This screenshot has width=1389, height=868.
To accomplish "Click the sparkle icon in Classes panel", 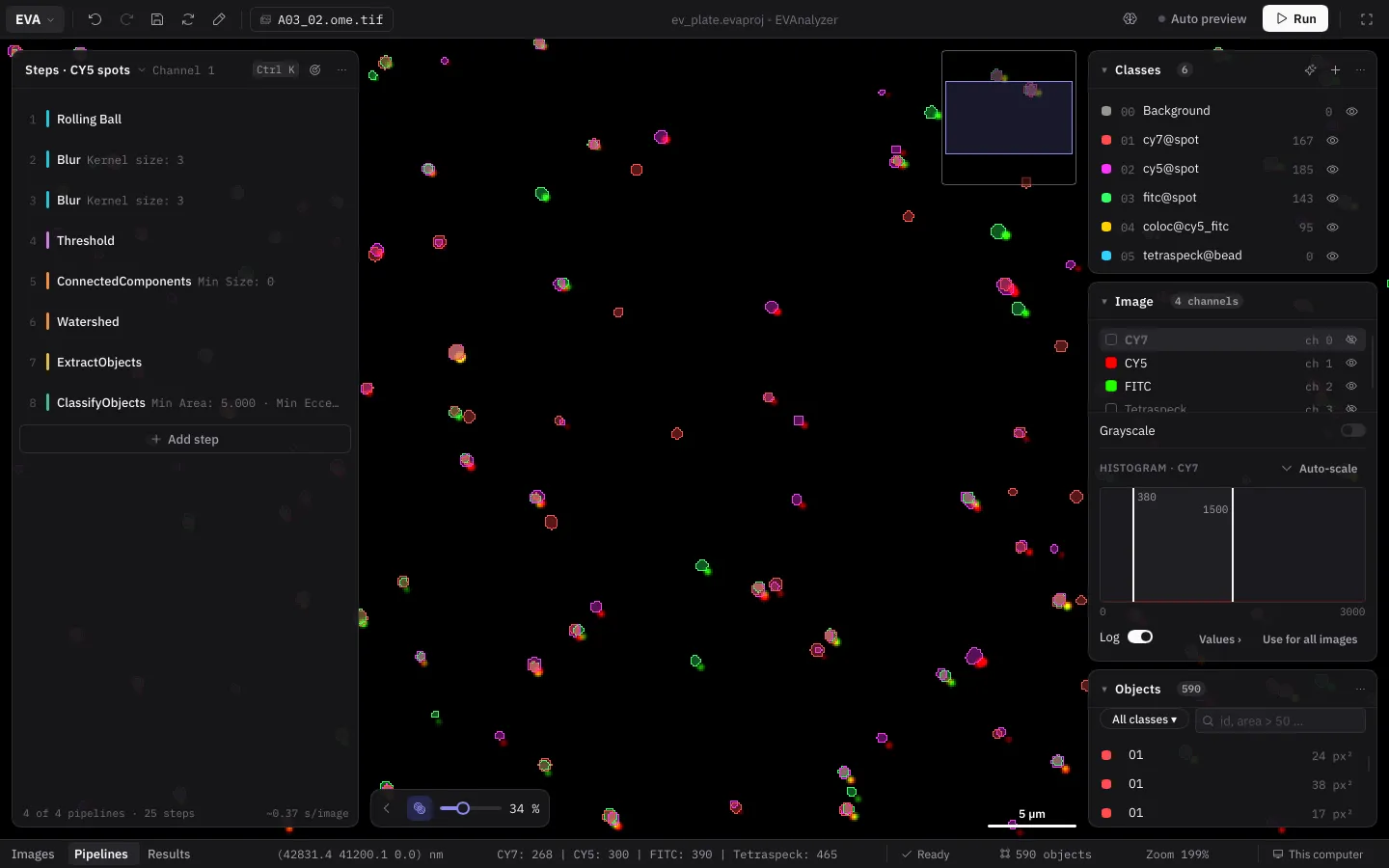I will point(1310,70).
